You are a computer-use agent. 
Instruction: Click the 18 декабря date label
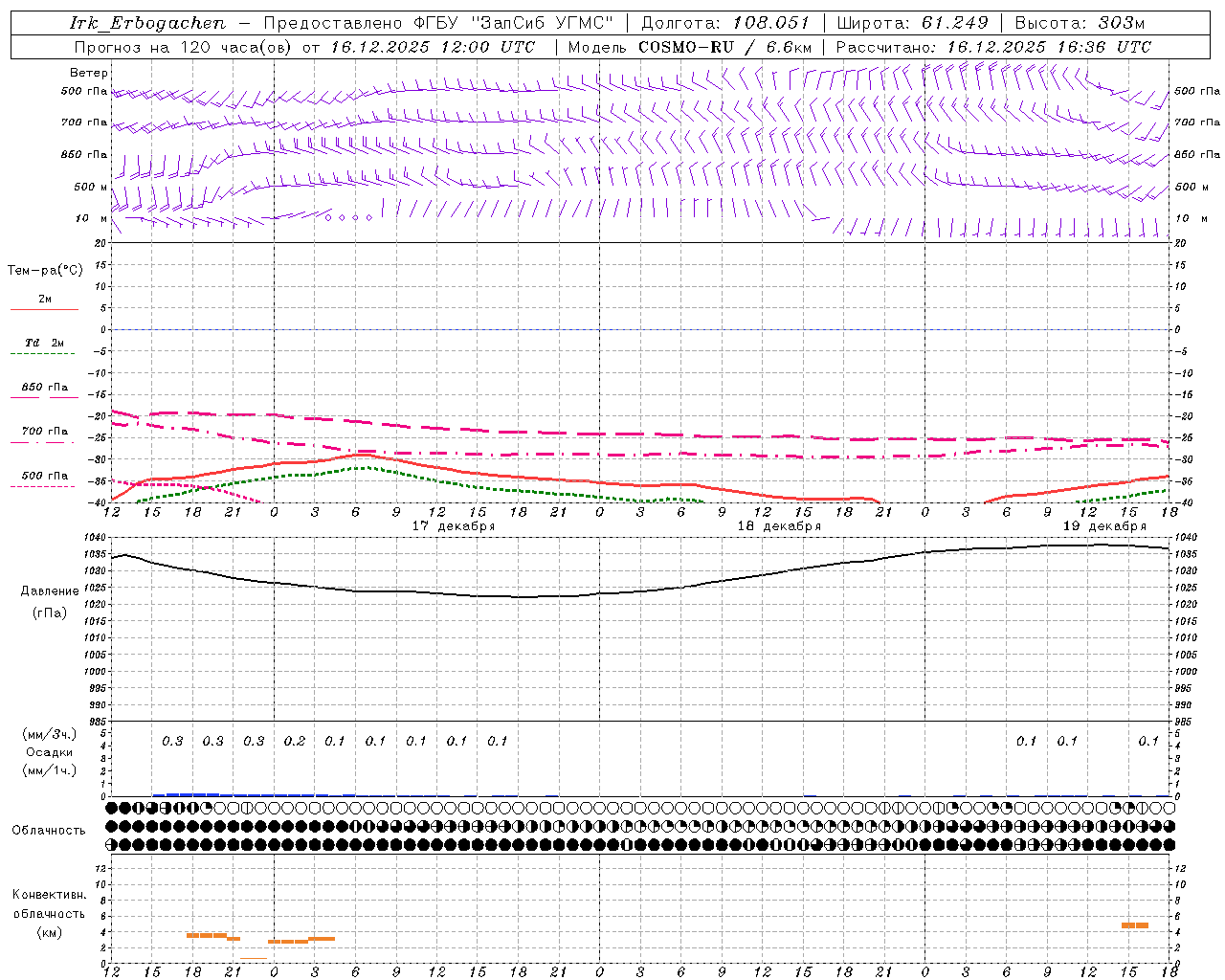click(779, 526)
